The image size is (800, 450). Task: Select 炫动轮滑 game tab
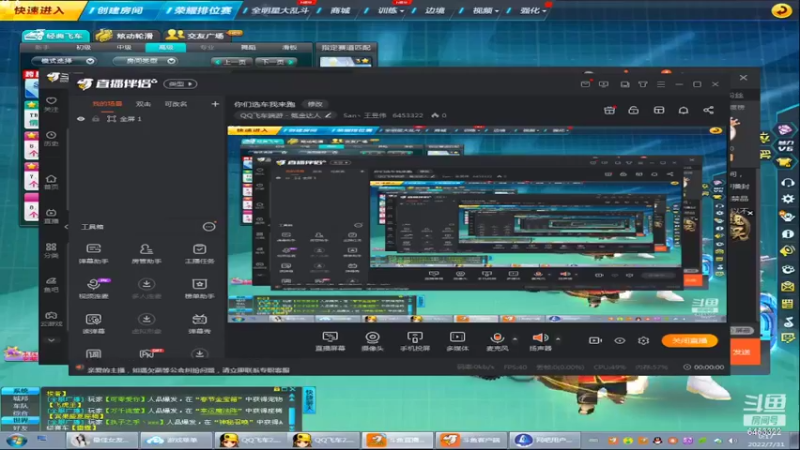pos(128,35)
